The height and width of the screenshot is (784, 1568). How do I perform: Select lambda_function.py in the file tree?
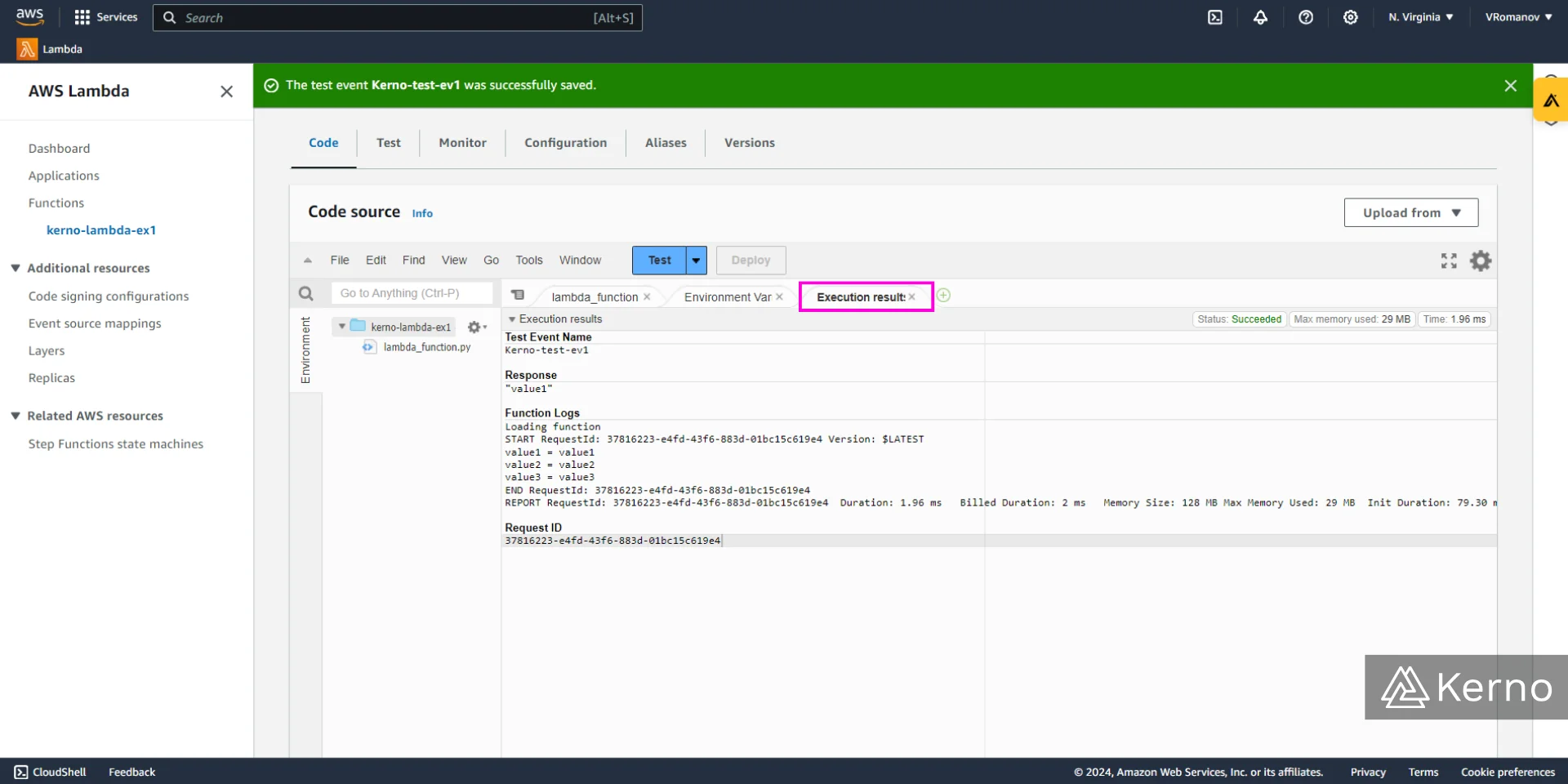pos(427,347)
